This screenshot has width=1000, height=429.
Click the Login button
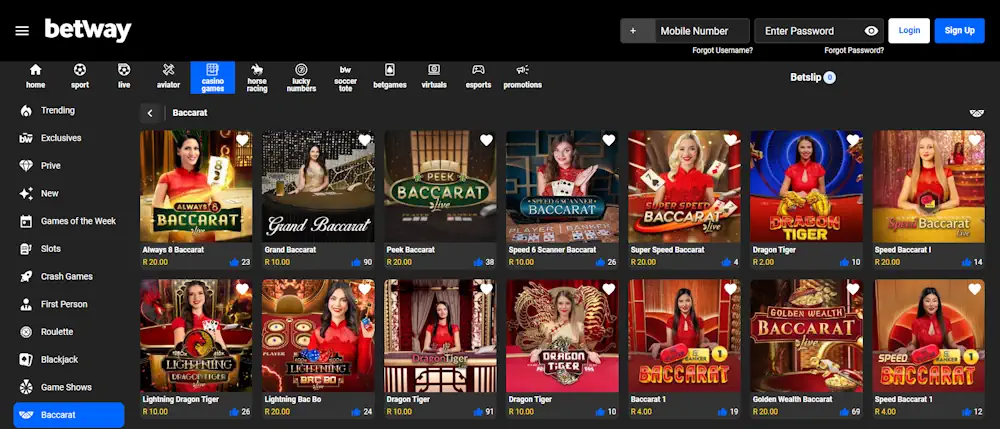909,31
